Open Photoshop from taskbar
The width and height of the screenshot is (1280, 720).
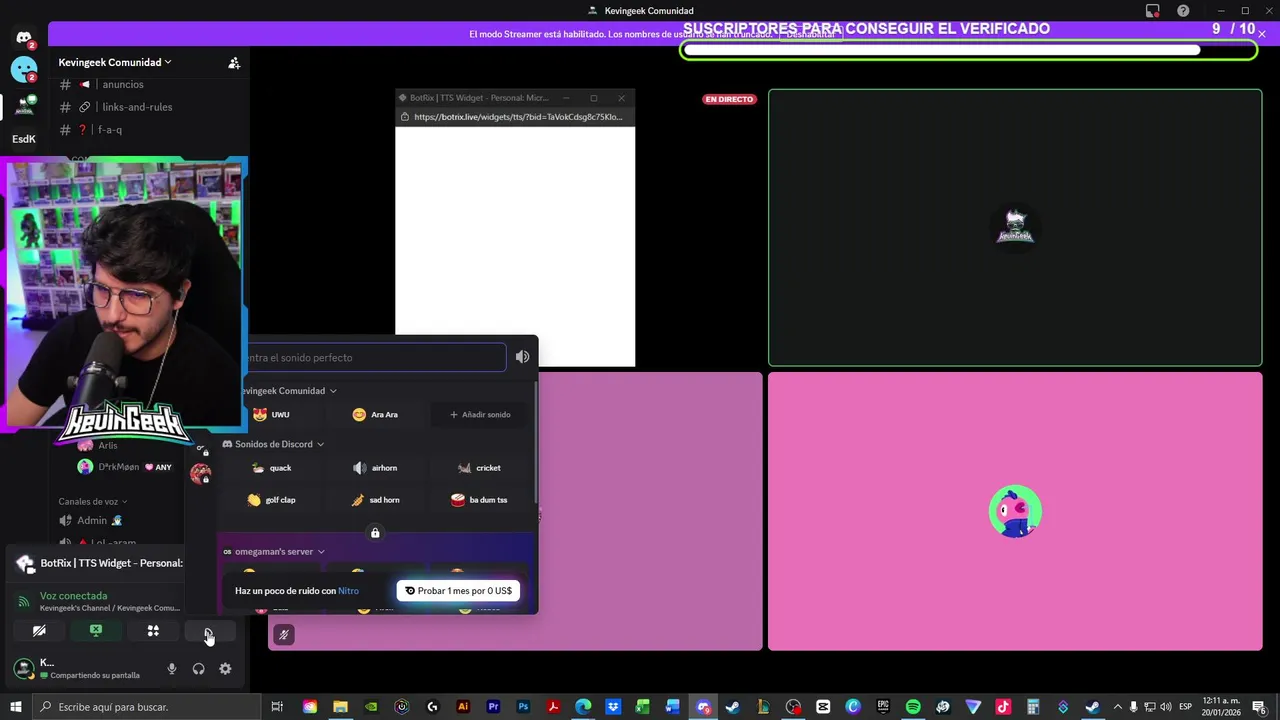pyautogui.click(x=523, y=707)
